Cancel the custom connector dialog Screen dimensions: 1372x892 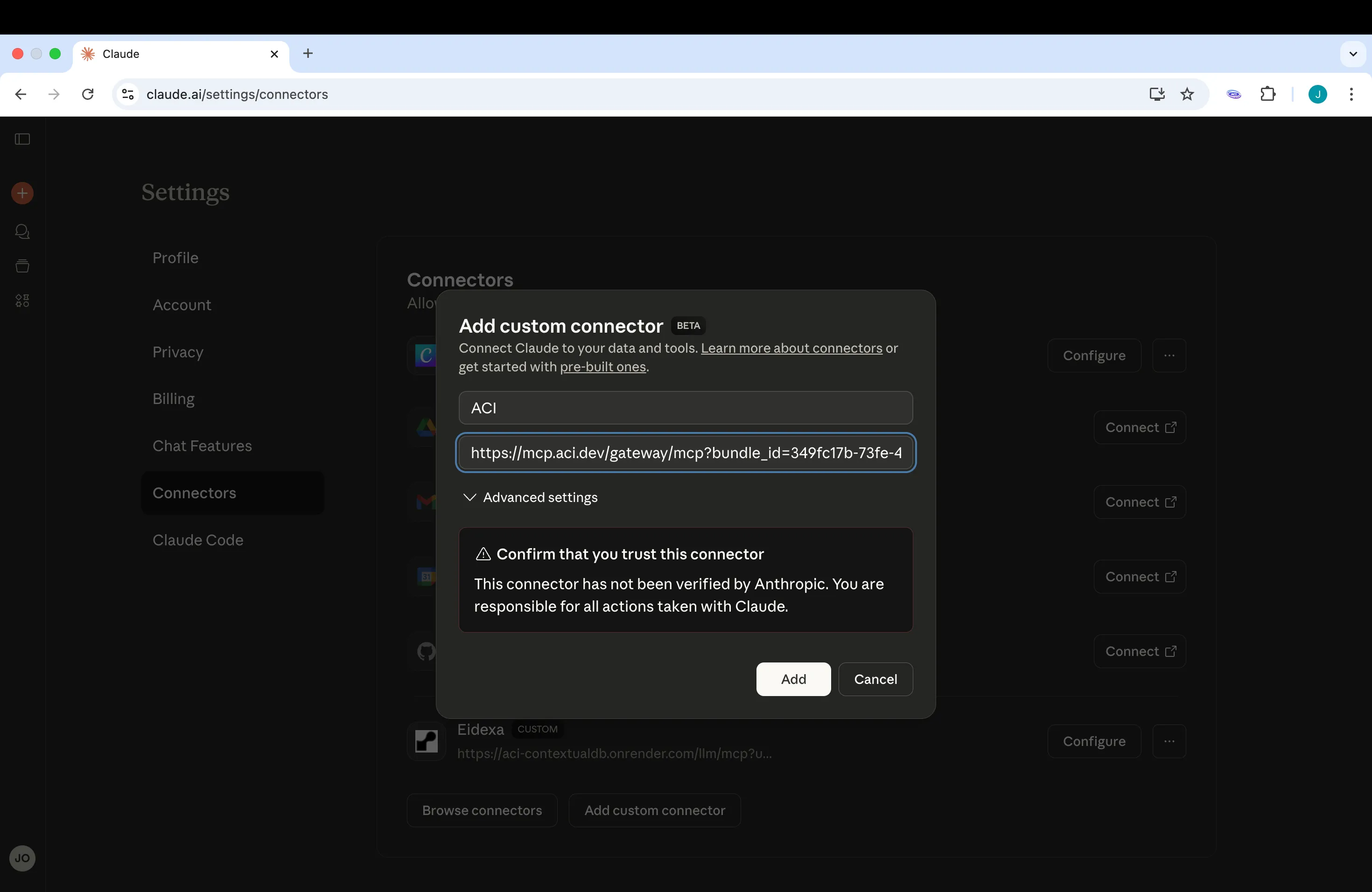pyautogui.click(x=875, y=679)
